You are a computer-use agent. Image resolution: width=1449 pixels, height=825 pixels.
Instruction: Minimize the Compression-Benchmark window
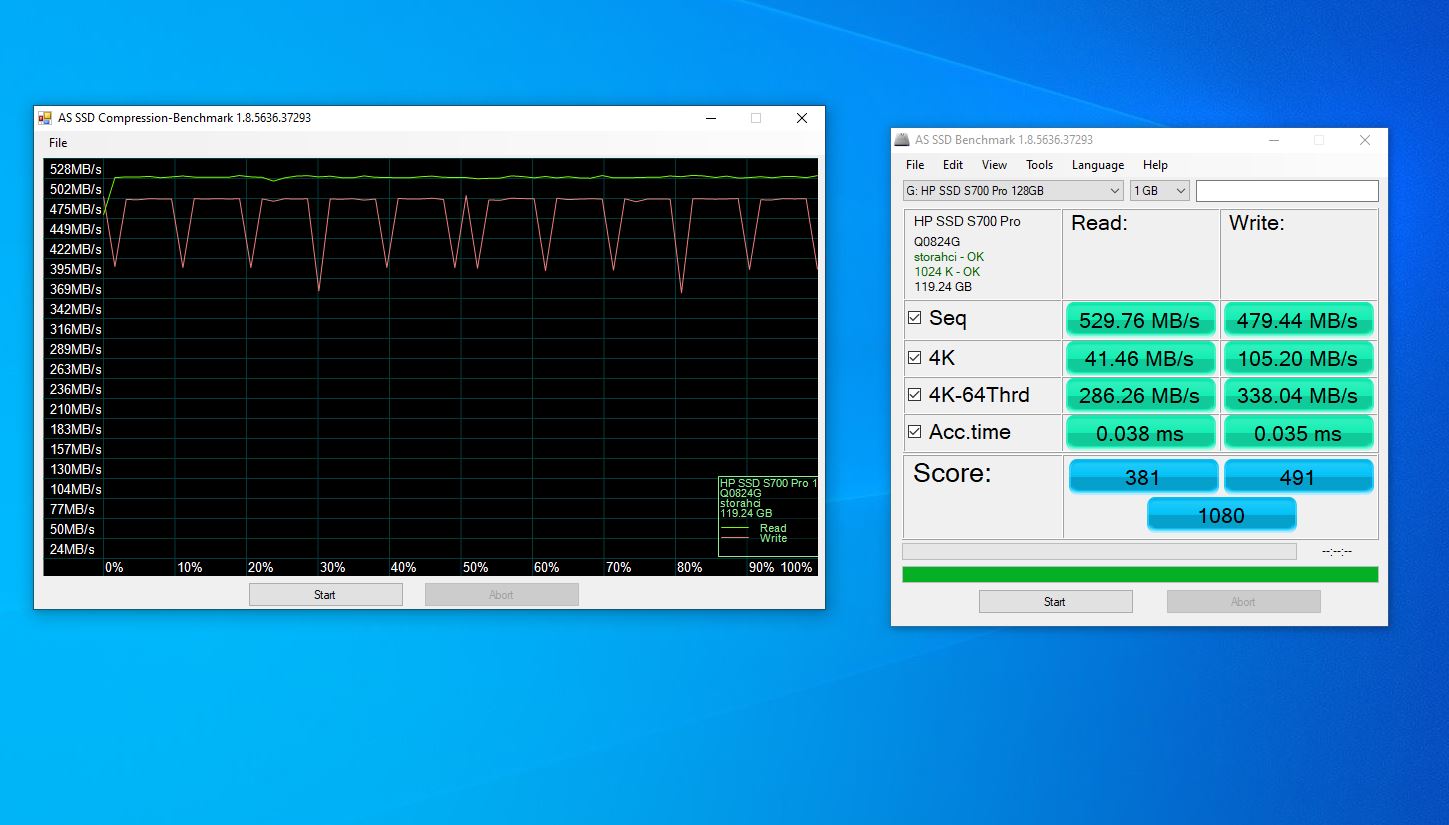click(710, 118)
